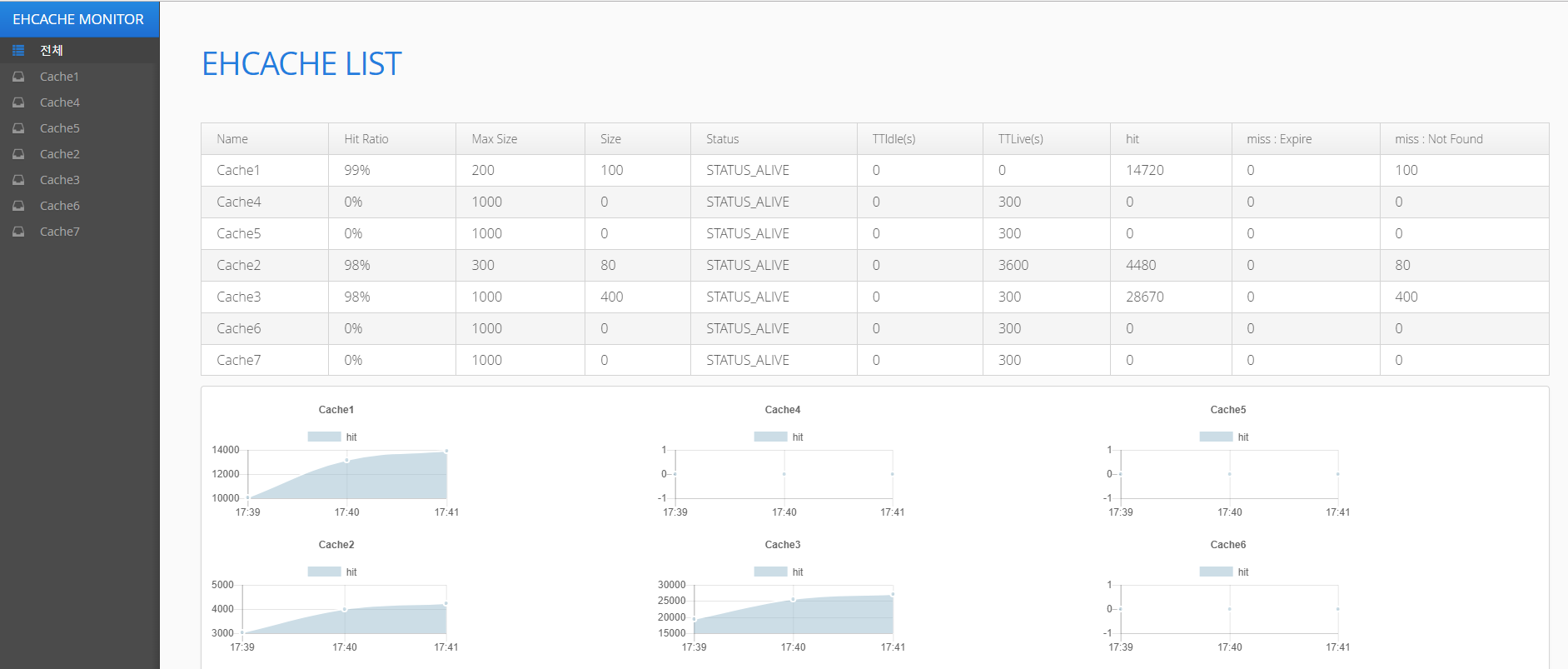1568x669 pixels.
Task: Open Cache4 in the sidebar
Action: point(79,102)
